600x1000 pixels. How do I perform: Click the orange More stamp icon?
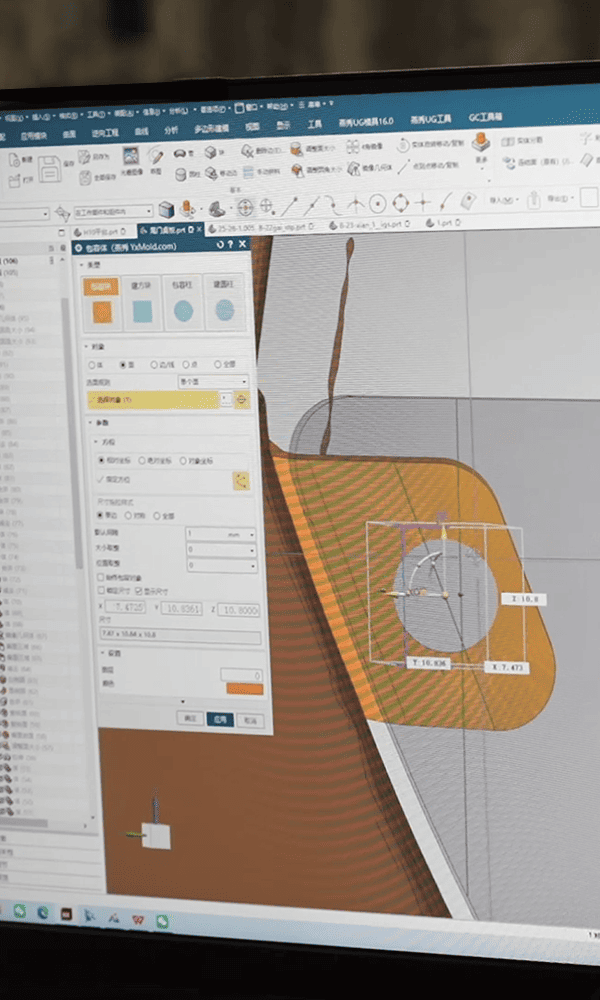(x=481, y=140)
